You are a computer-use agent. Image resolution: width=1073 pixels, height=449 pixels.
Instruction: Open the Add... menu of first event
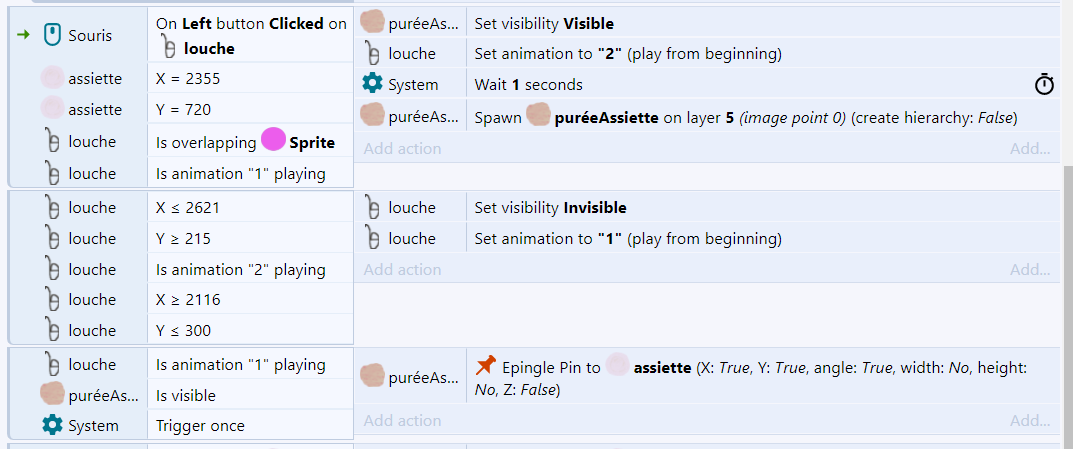pyautogui.click(x=1030, y=149)
